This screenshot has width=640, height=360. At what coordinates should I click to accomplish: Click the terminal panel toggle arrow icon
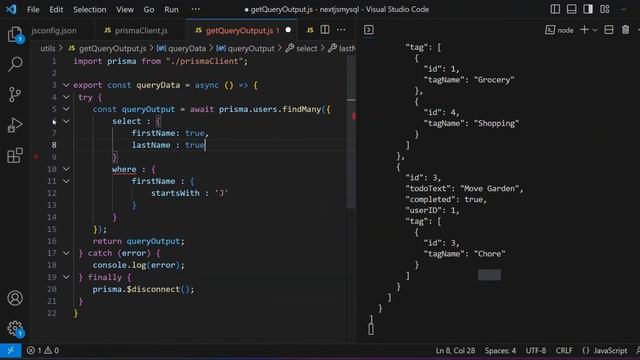tap(369, 30)
